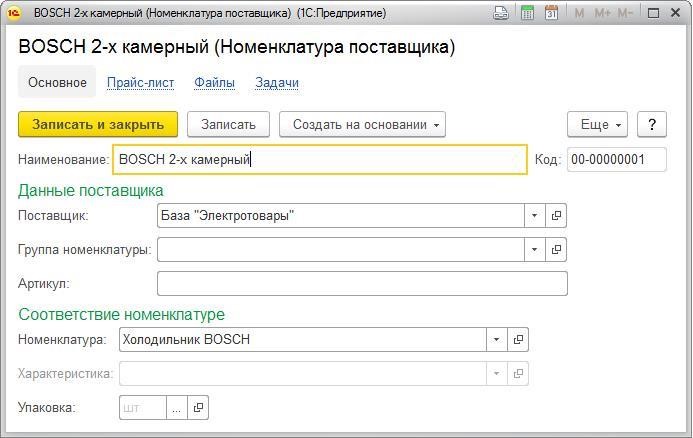Screen dimensions: 693x438
Task: Open help with the ? button
Action: (652, 125)
